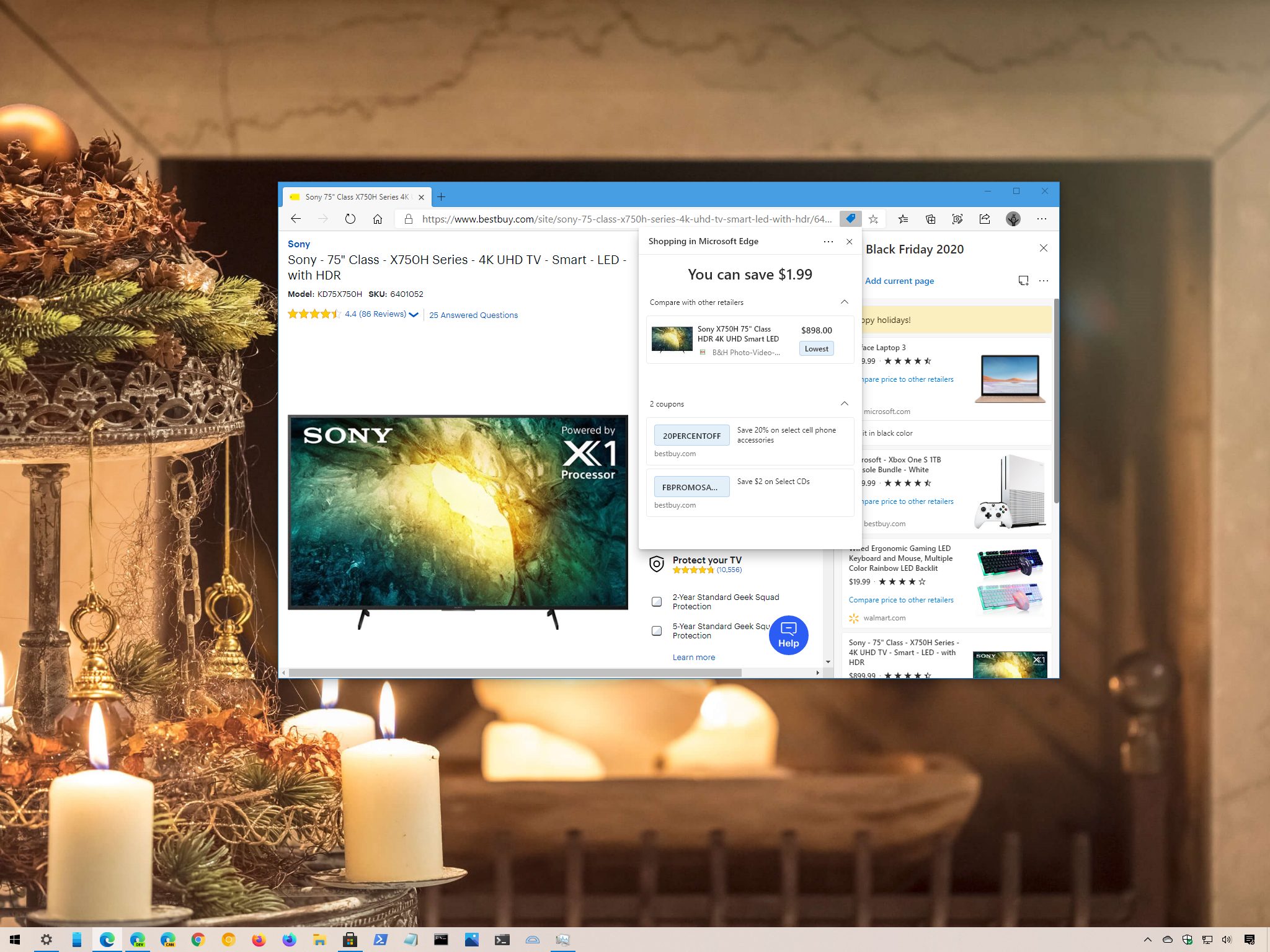Open collection sharing and more menu
This screenshot has height=952, width=1270.
[x=1044, y=281]
